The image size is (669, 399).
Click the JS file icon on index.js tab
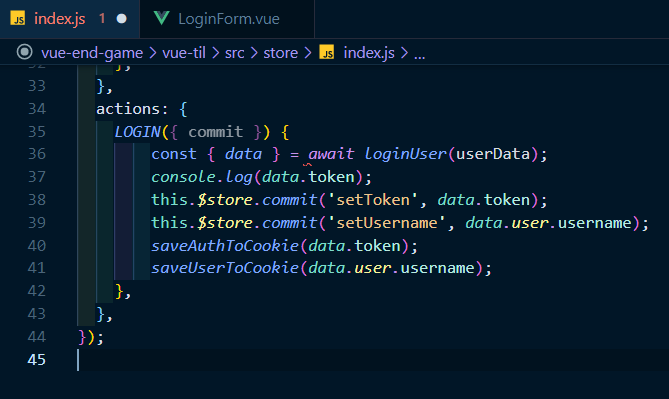click(x=18, y=19)
